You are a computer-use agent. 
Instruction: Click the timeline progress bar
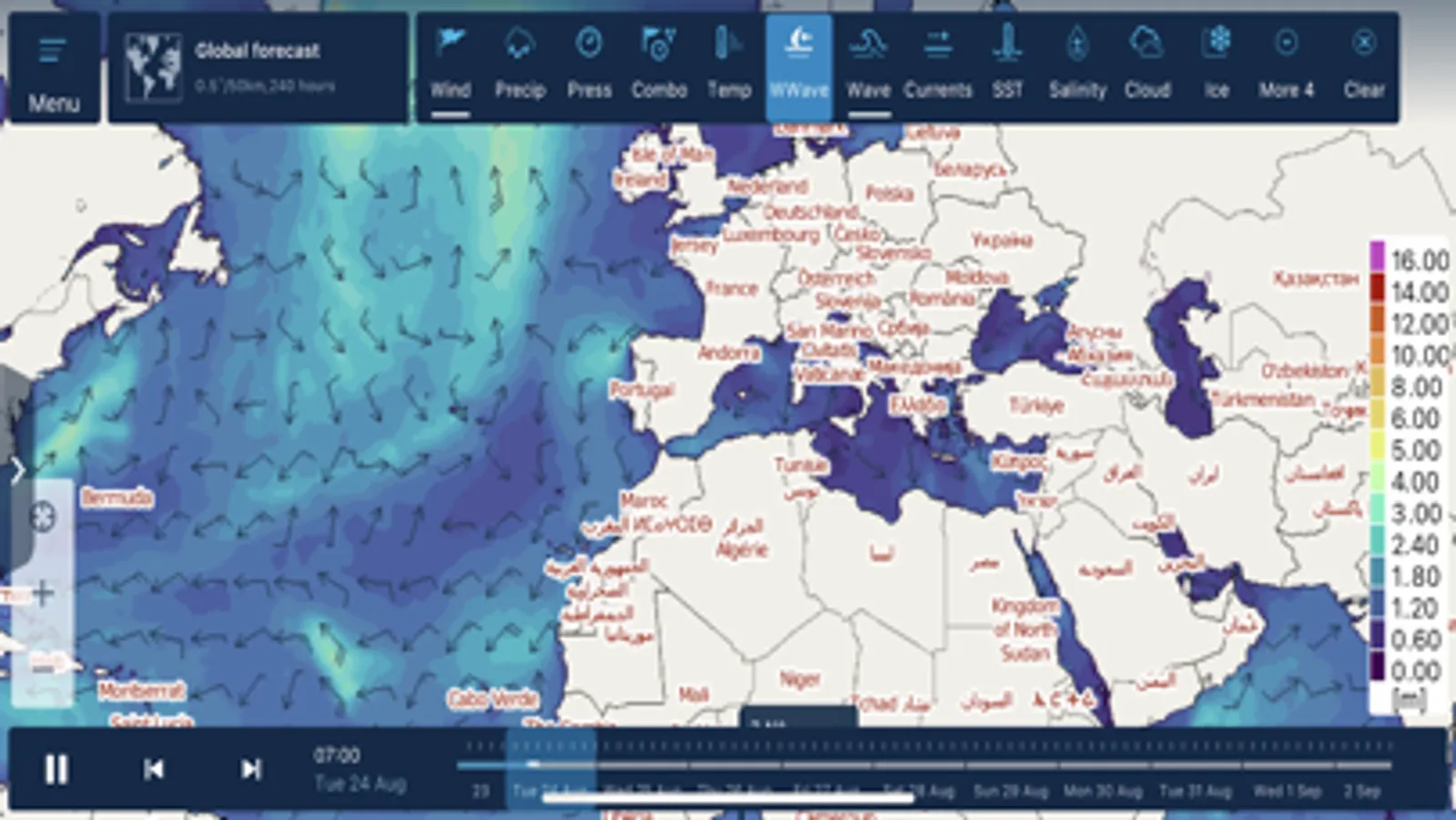tap(924, 764)
